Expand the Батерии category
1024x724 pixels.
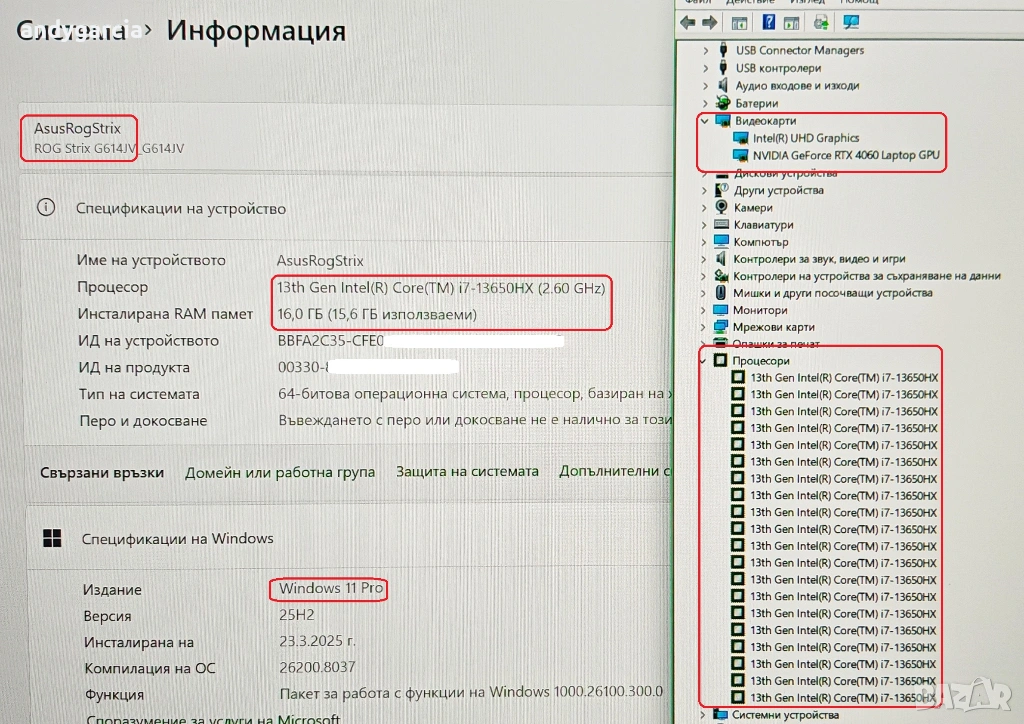(x=706, y=103)
